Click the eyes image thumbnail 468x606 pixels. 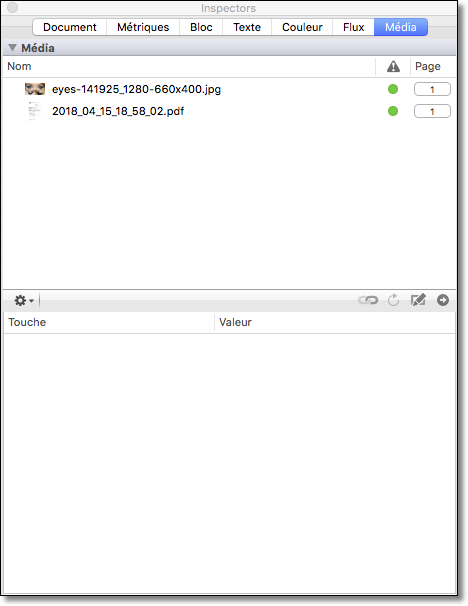click(x=35, y=89)
